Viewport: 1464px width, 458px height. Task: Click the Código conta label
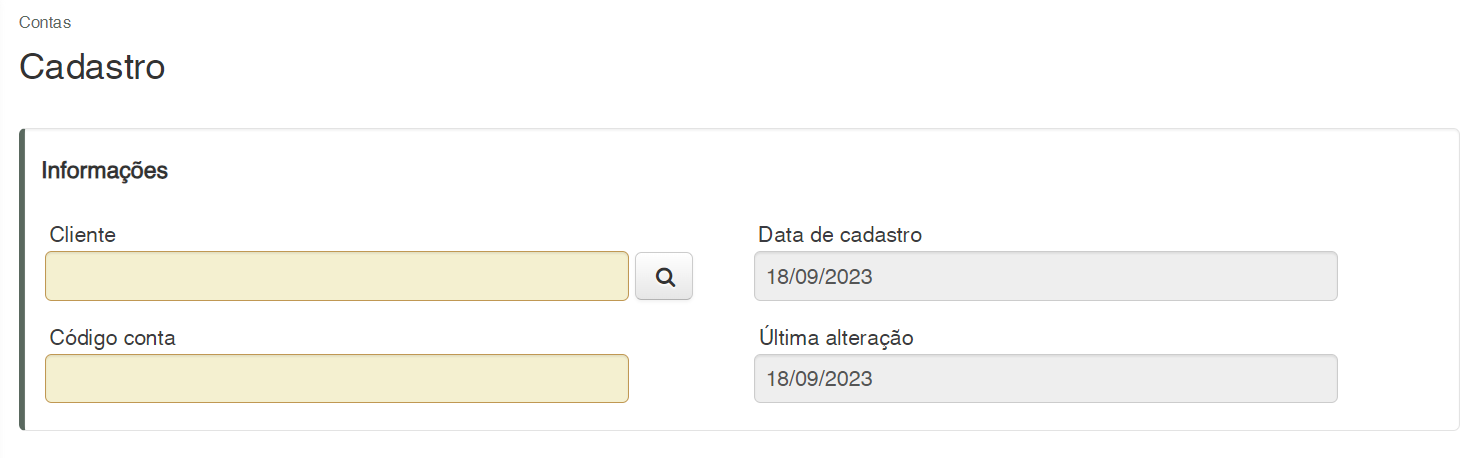113,338
